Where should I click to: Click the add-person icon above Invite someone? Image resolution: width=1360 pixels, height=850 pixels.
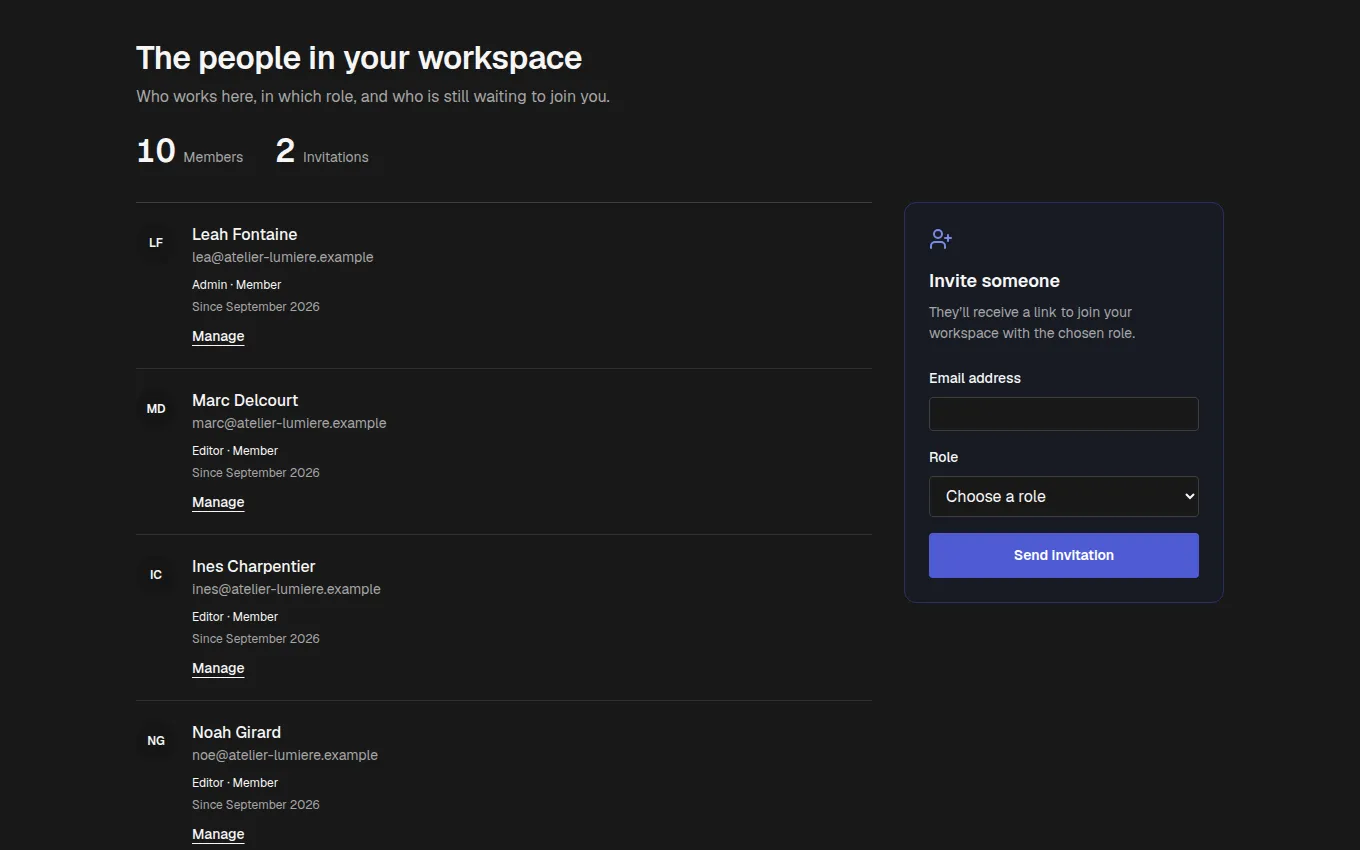941,239
